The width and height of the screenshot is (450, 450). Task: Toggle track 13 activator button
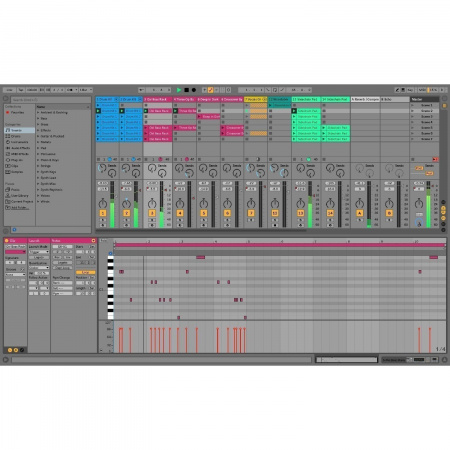[300, 213]
